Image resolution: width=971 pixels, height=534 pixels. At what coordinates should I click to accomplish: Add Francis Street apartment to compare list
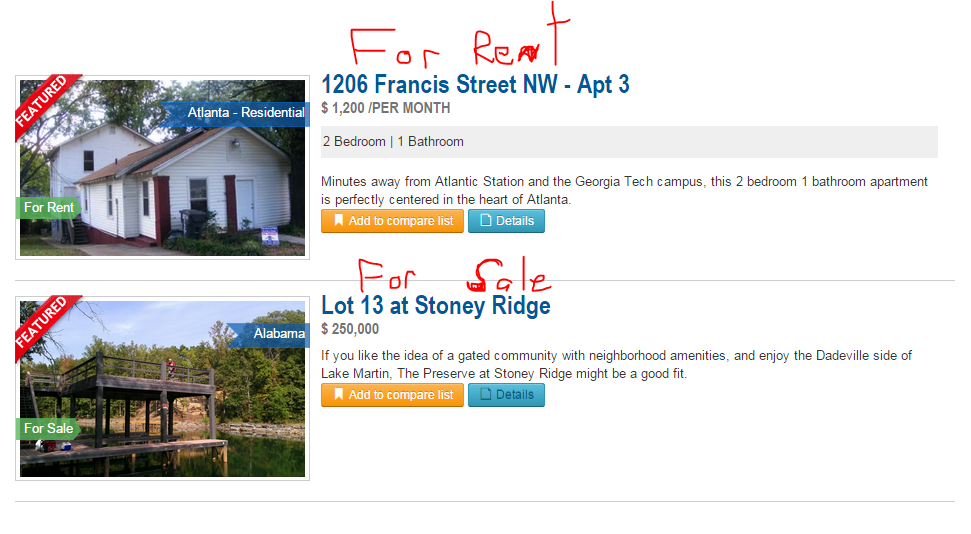[392, 221]
